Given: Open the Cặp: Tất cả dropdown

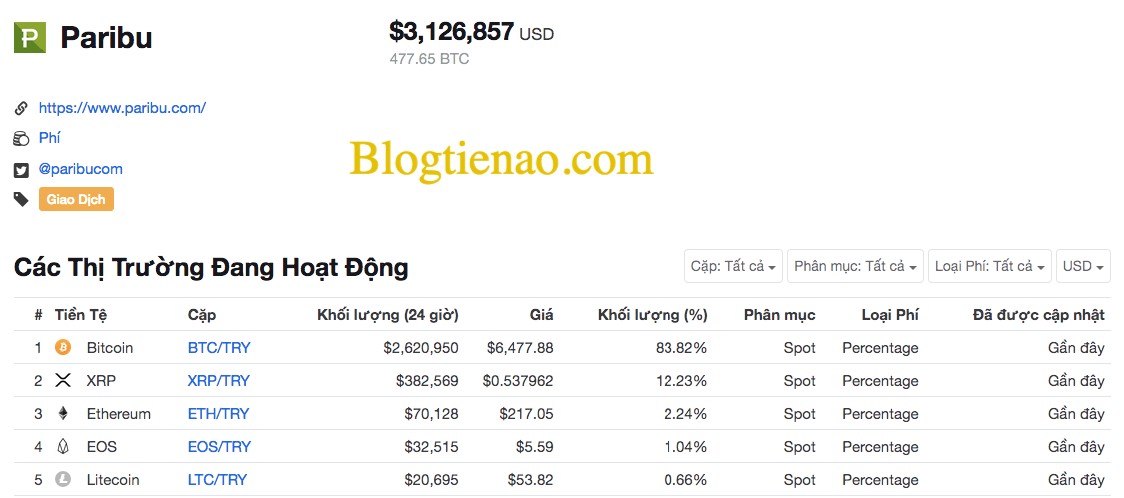Looking at the screenshot, I should coord(733,266).
